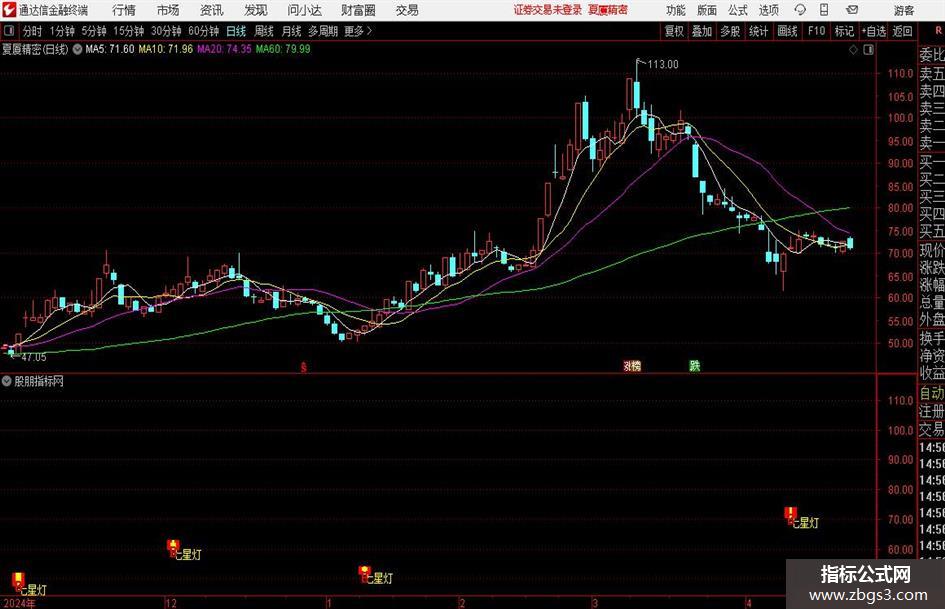945x609 pixels.
Task: Switch to the 分时 period tab
Action: 33,31
